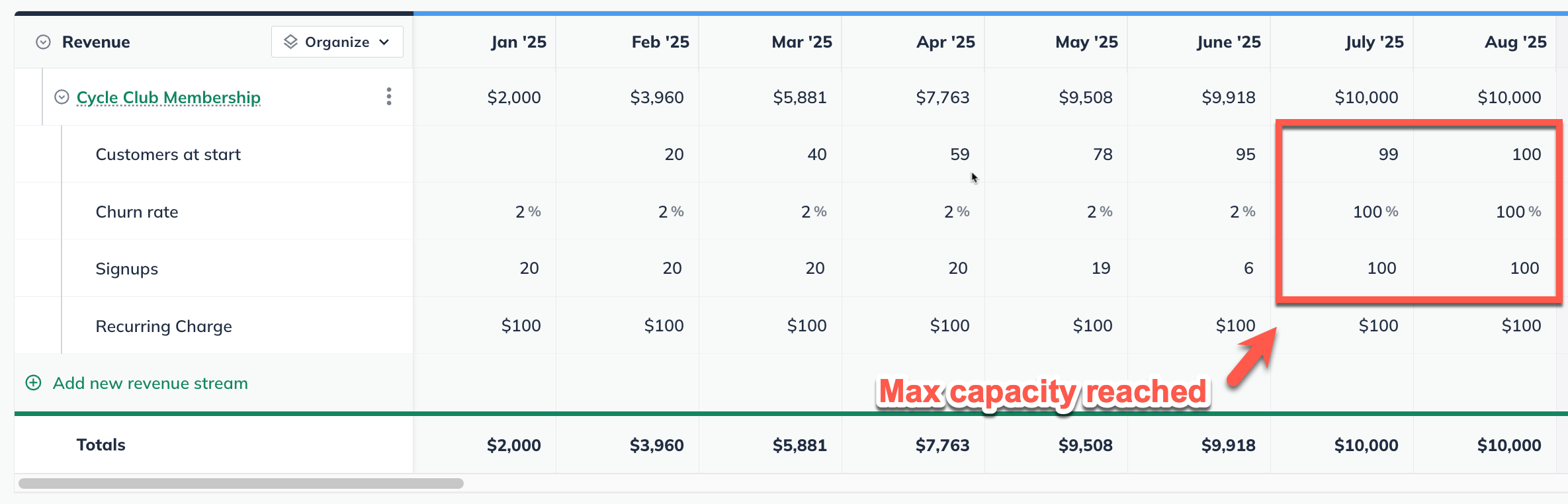Select the Jan '25 column header
1568x504 pixels.
click(x=519, y=41)
